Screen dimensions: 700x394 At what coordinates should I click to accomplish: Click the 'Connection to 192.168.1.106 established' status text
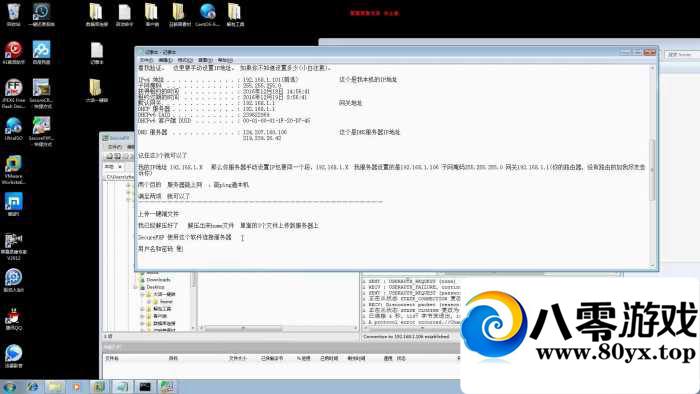(406, 336)
